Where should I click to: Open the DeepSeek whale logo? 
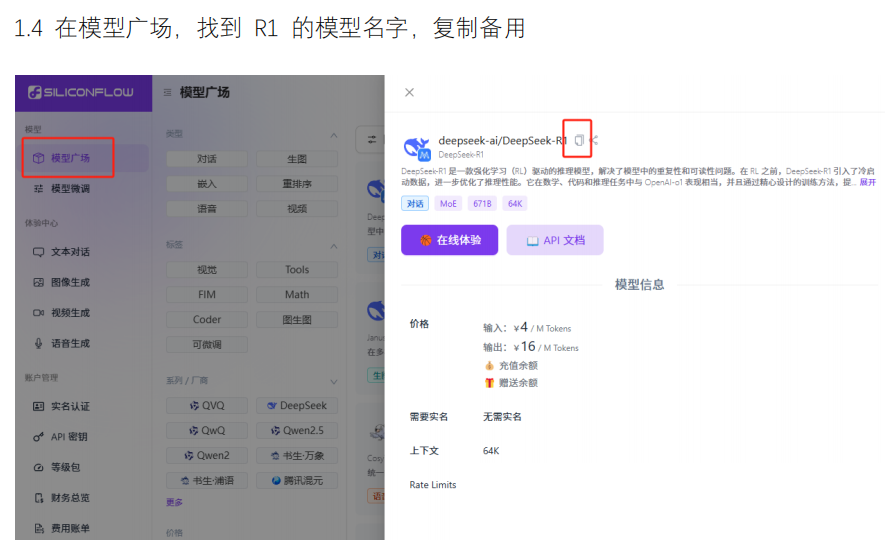tap(417, 148)
